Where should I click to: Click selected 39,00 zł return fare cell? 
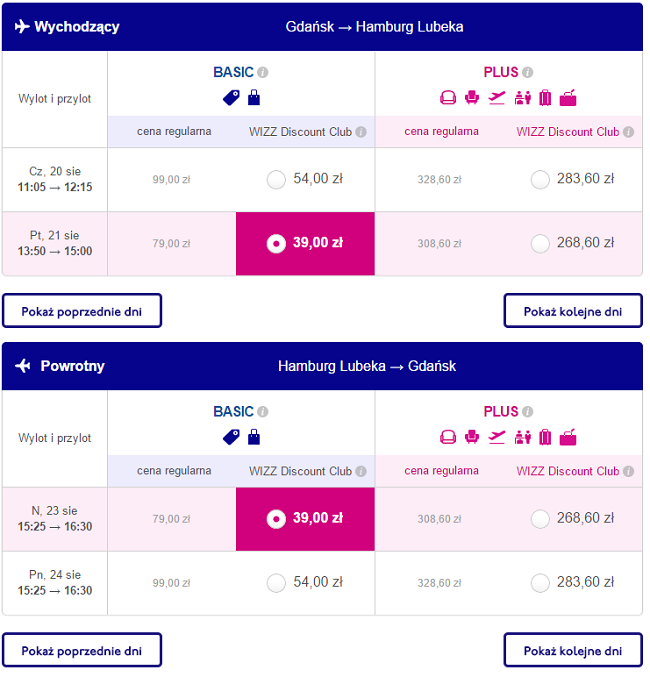tap(305, 519)
